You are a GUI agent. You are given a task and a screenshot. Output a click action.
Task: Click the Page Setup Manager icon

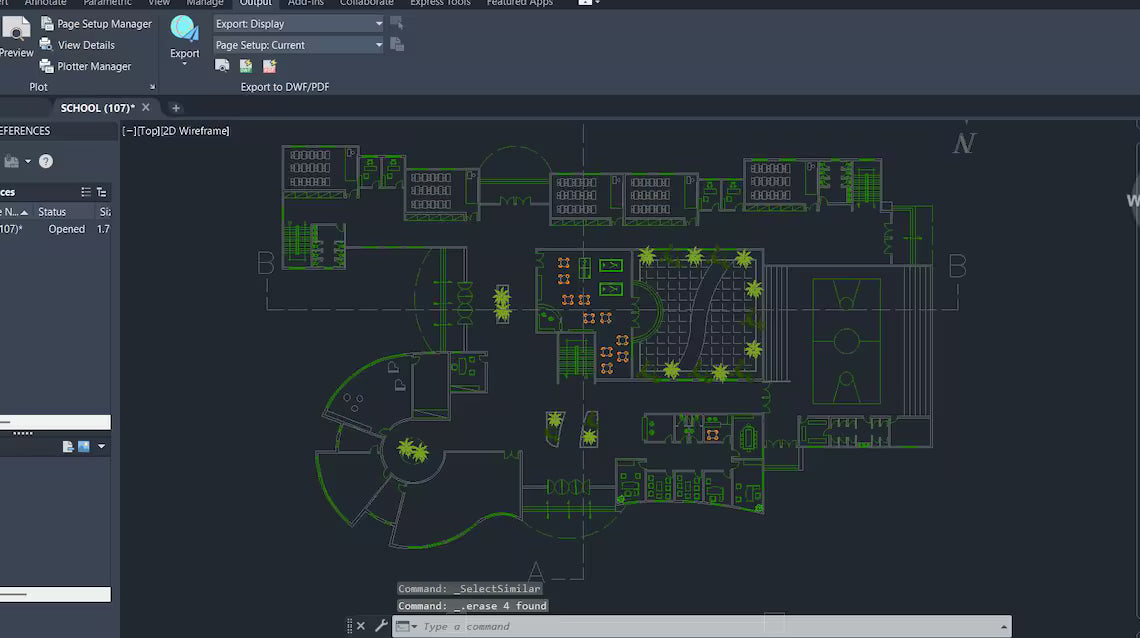coord(47,24)
